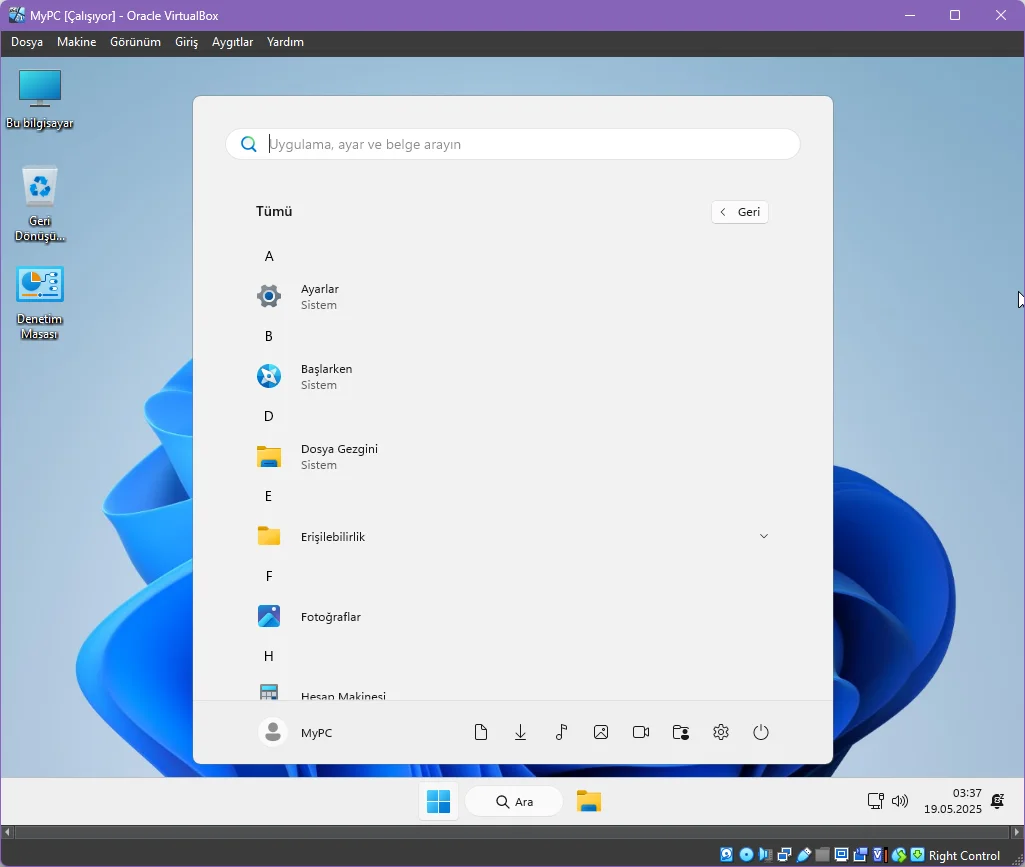
Task: Select Bu bilgisayar desktop icon
Action: pos(39,99)
